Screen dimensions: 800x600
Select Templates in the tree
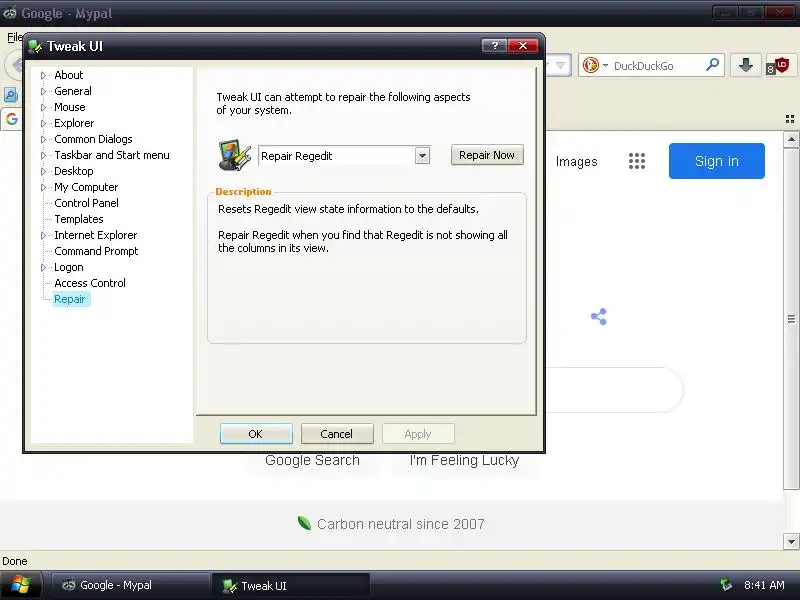coord(79,219)
